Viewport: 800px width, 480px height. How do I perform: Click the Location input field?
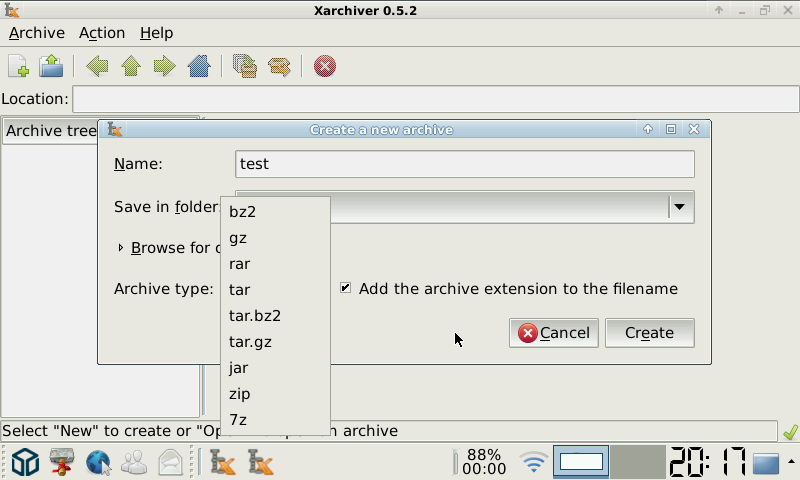(x=436, y=99)
